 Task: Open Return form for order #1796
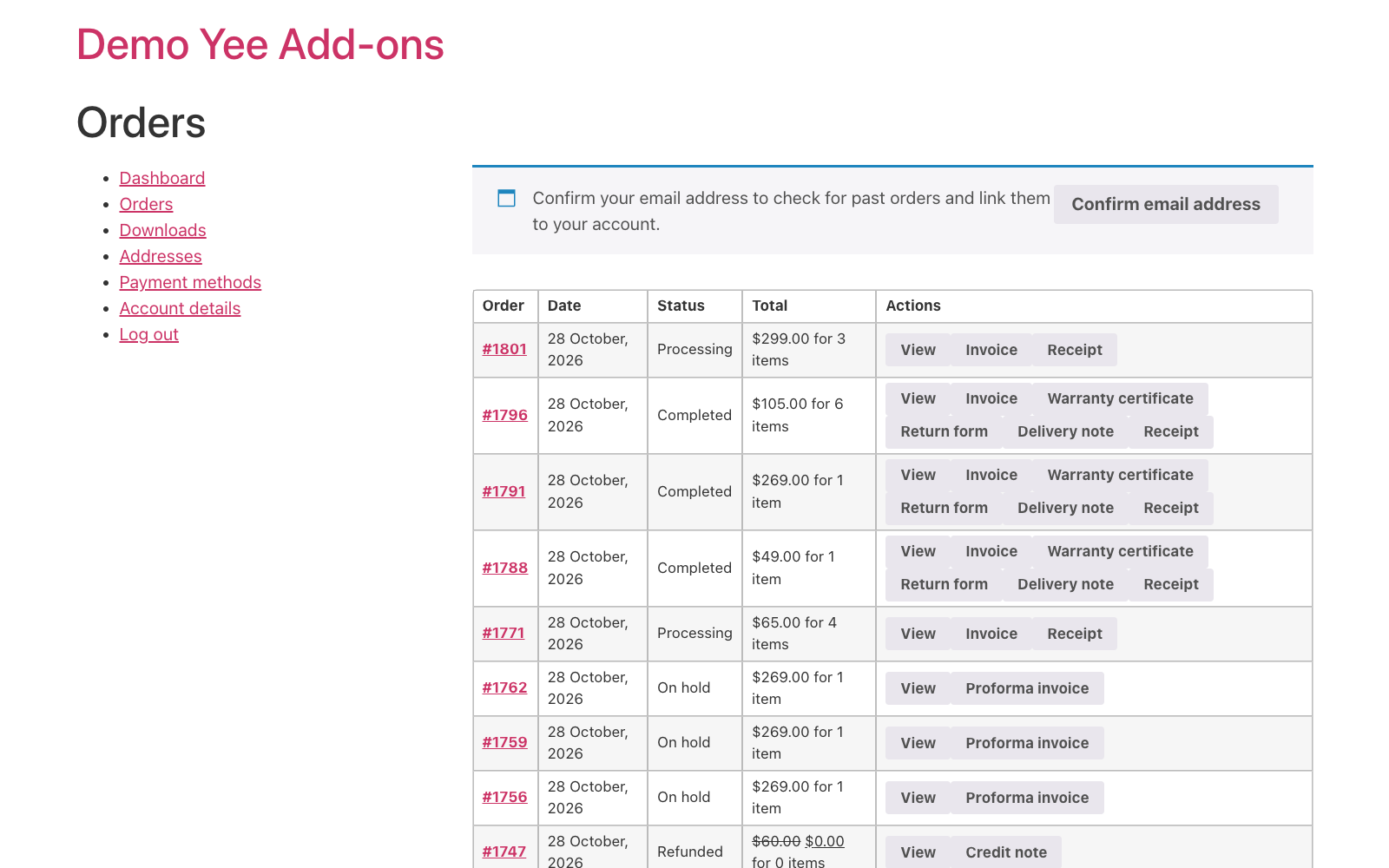(944, 431)
